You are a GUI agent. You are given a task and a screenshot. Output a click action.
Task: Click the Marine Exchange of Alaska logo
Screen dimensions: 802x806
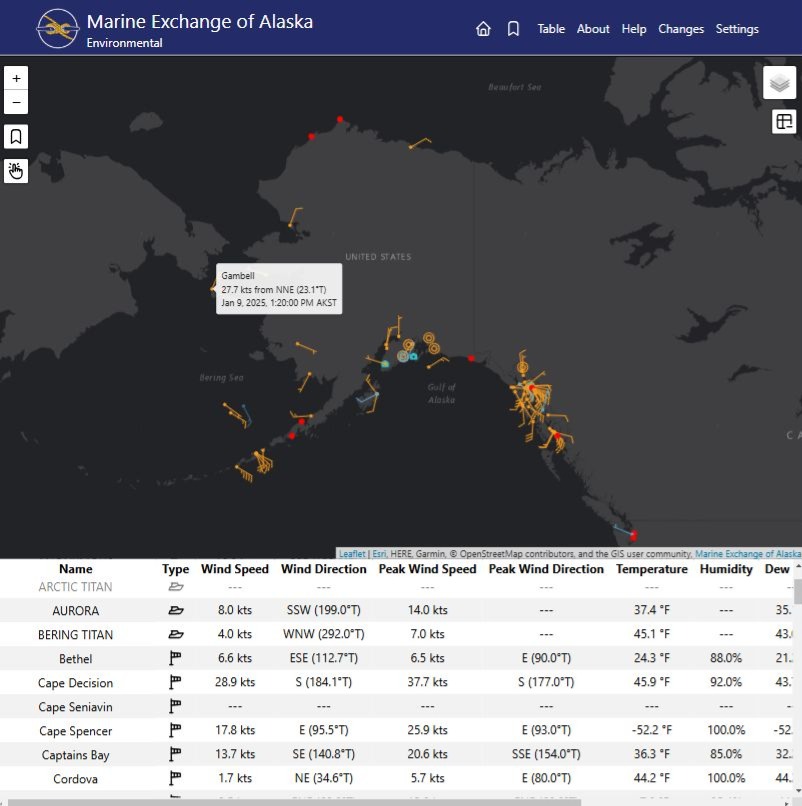(x=58, y=28)
